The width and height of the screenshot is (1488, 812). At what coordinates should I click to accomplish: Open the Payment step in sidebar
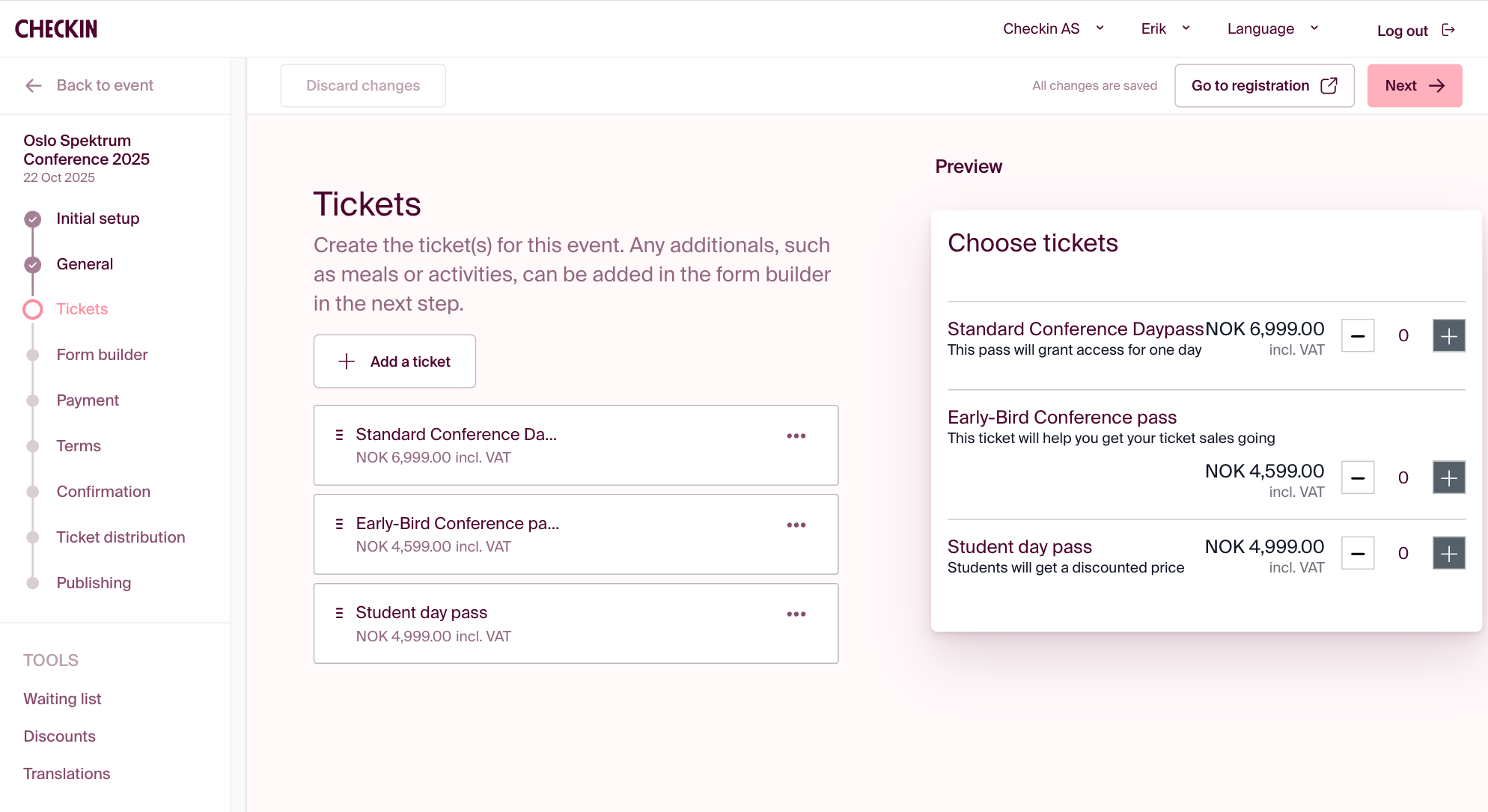point(88,400)
